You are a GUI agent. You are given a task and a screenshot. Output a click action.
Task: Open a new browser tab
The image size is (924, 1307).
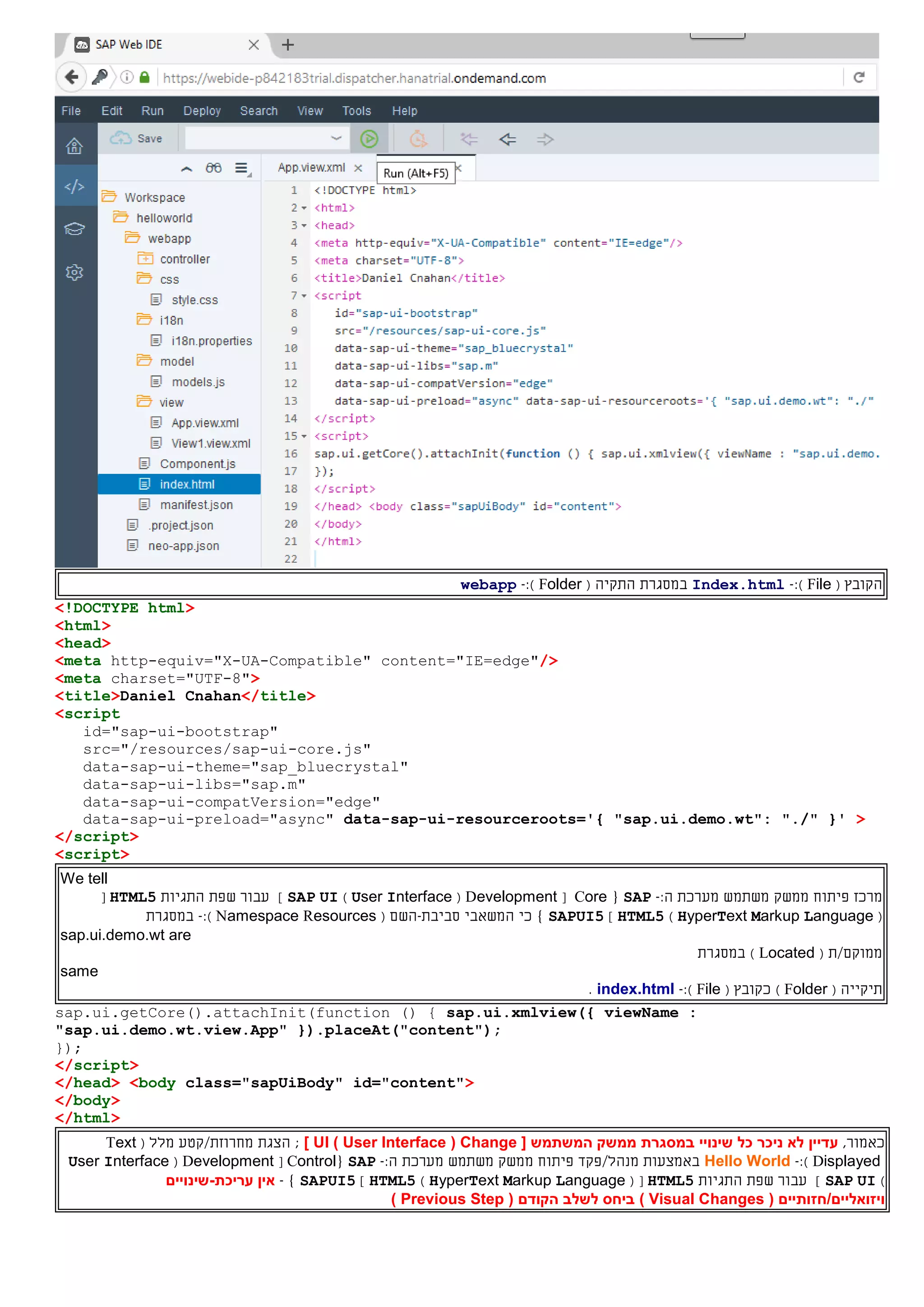[x=288, y=44]
